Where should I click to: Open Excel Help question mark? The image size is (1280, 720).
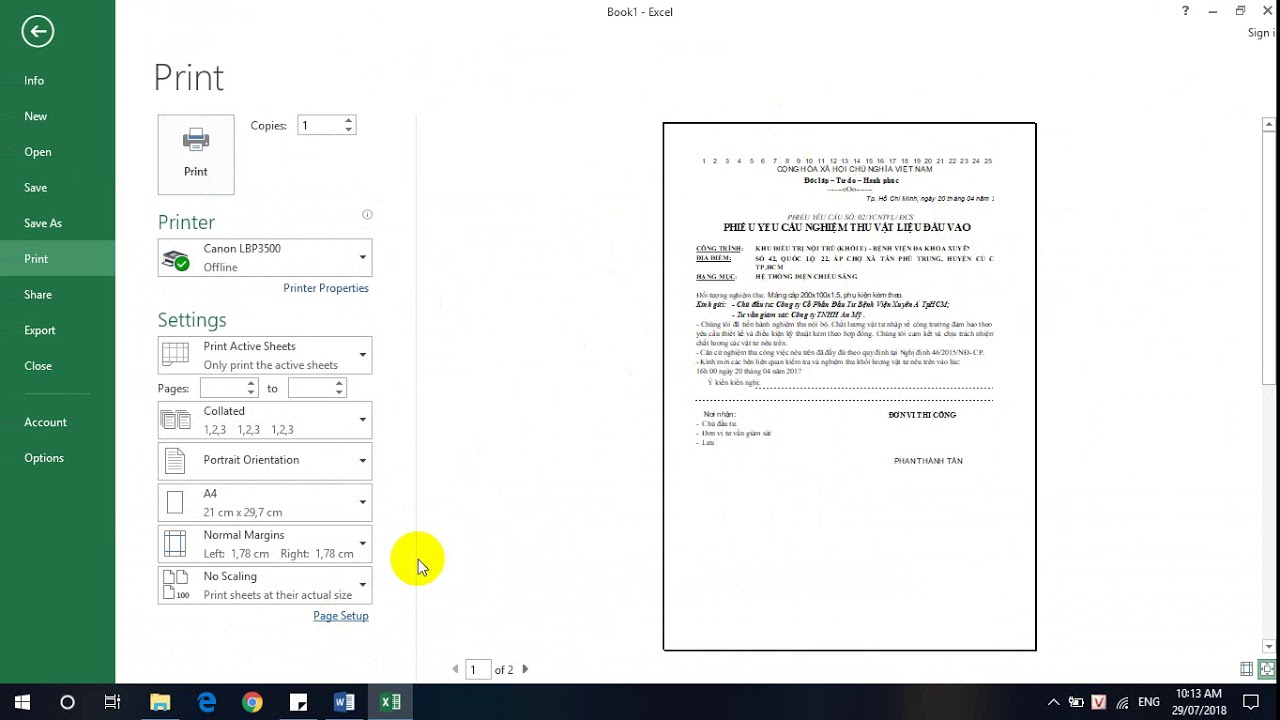[x=1186, y=11]
